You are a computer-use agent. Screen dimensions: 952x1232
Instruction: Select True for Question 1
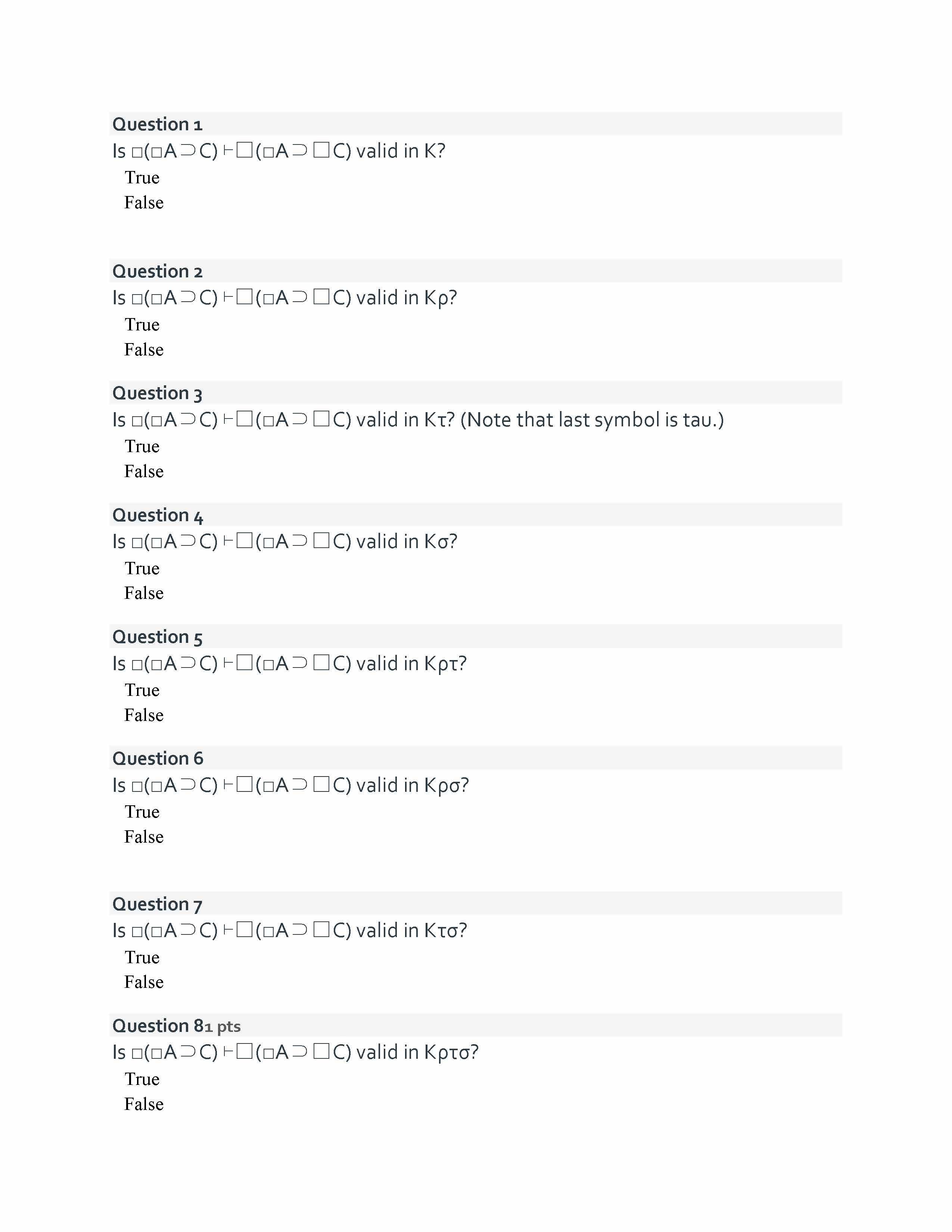click(141, 178)
